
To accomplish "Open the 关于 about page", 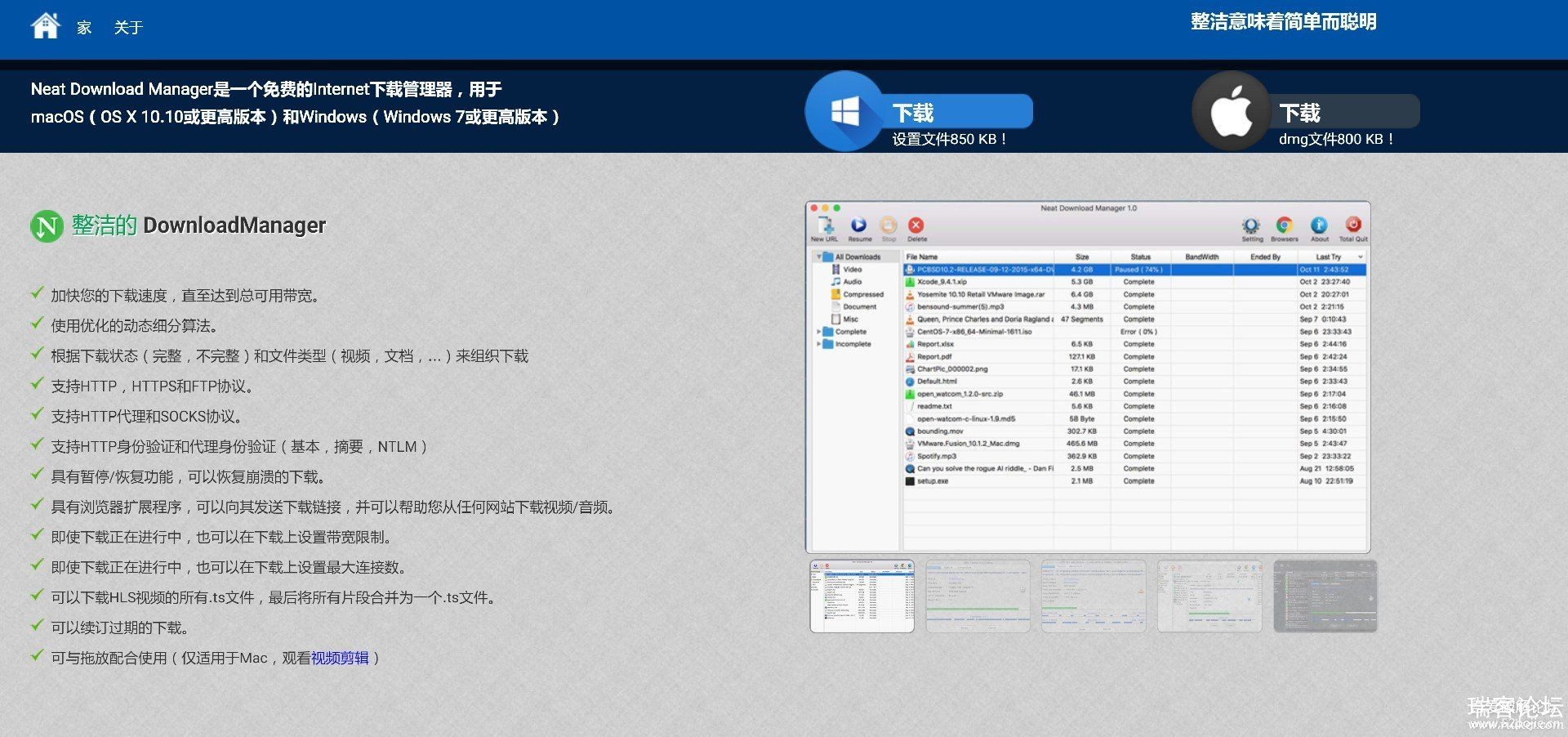I will tap(128, 28).
